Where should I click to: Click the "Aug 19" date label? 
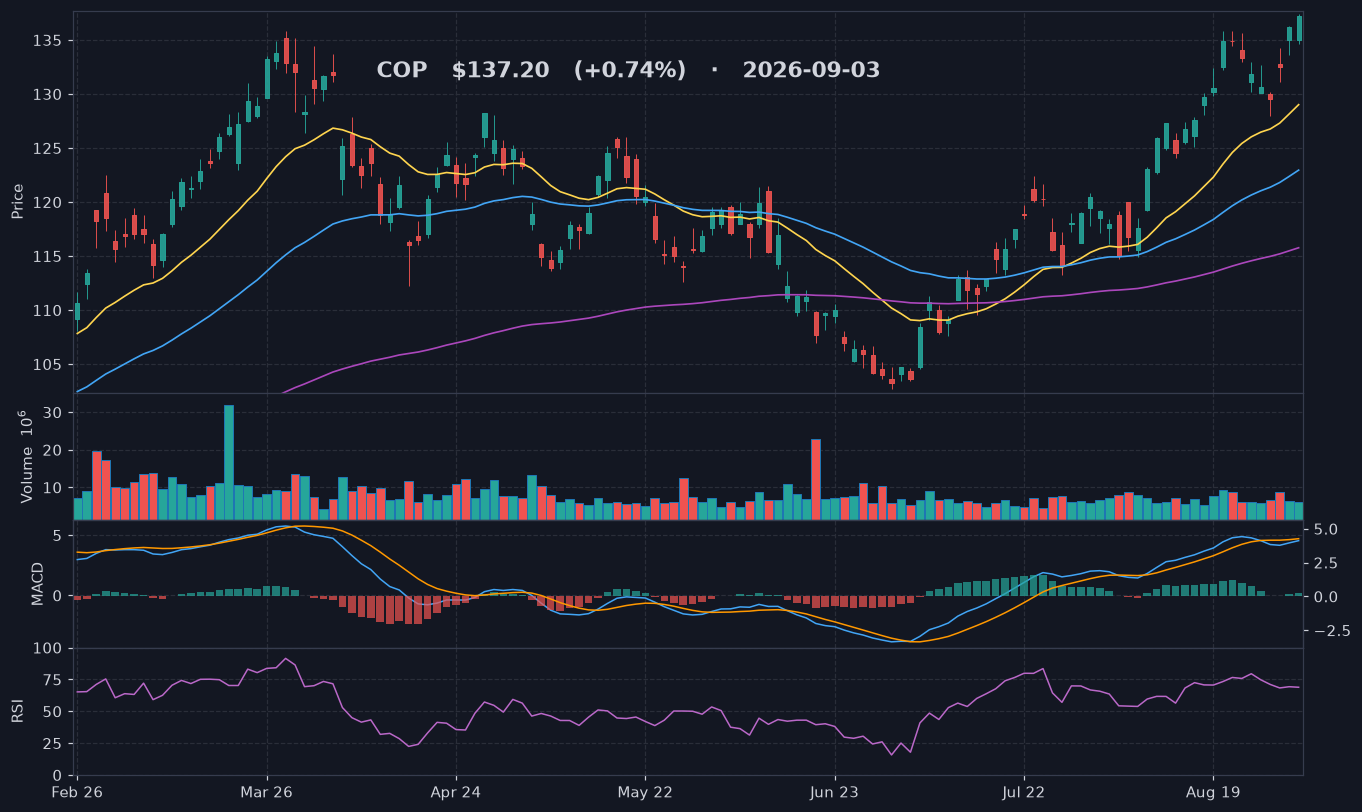coord(1213,794)
